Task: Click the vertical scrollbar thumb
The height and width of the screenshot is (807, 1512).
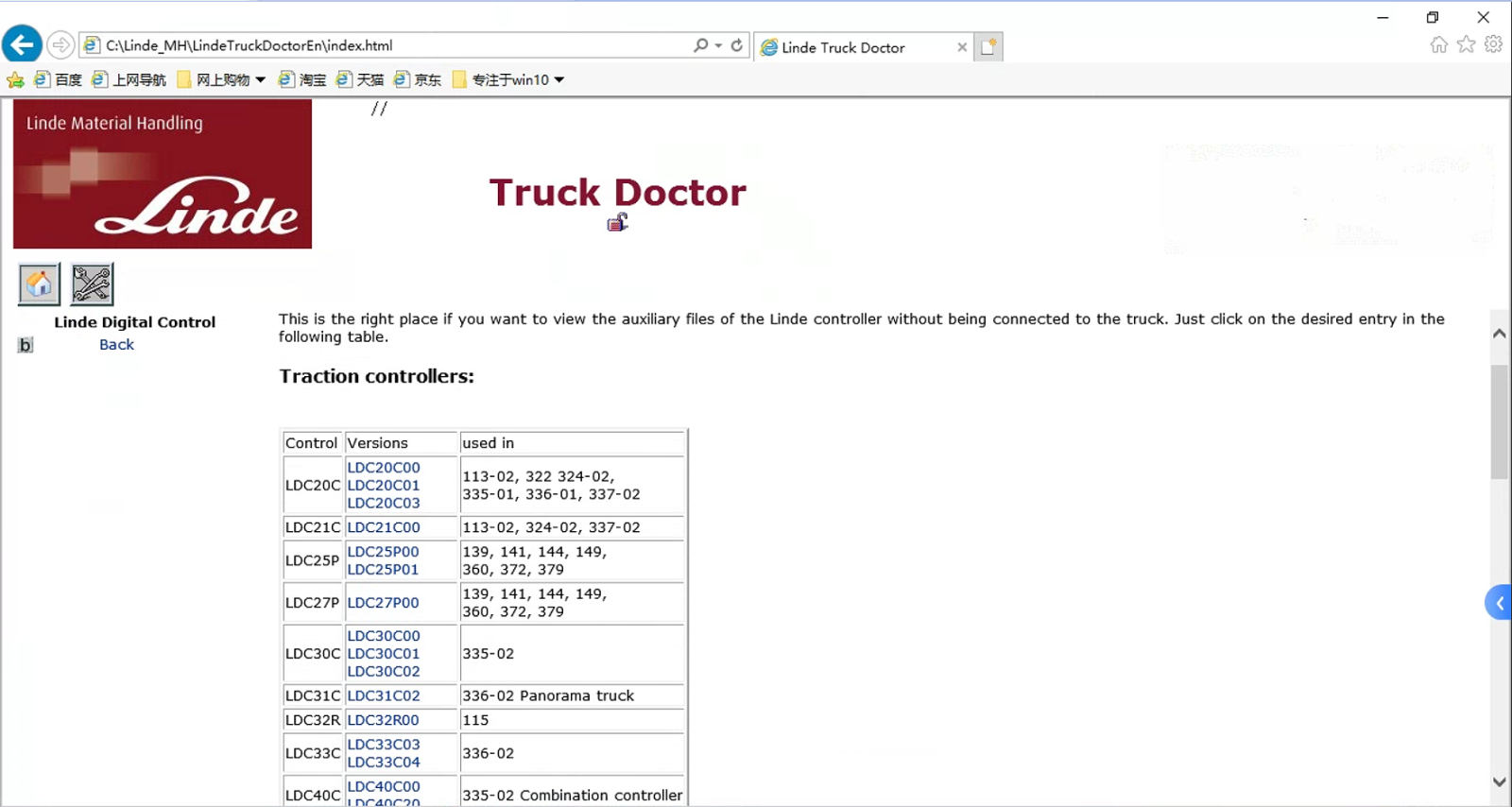Action: (x=1500, y=421)
